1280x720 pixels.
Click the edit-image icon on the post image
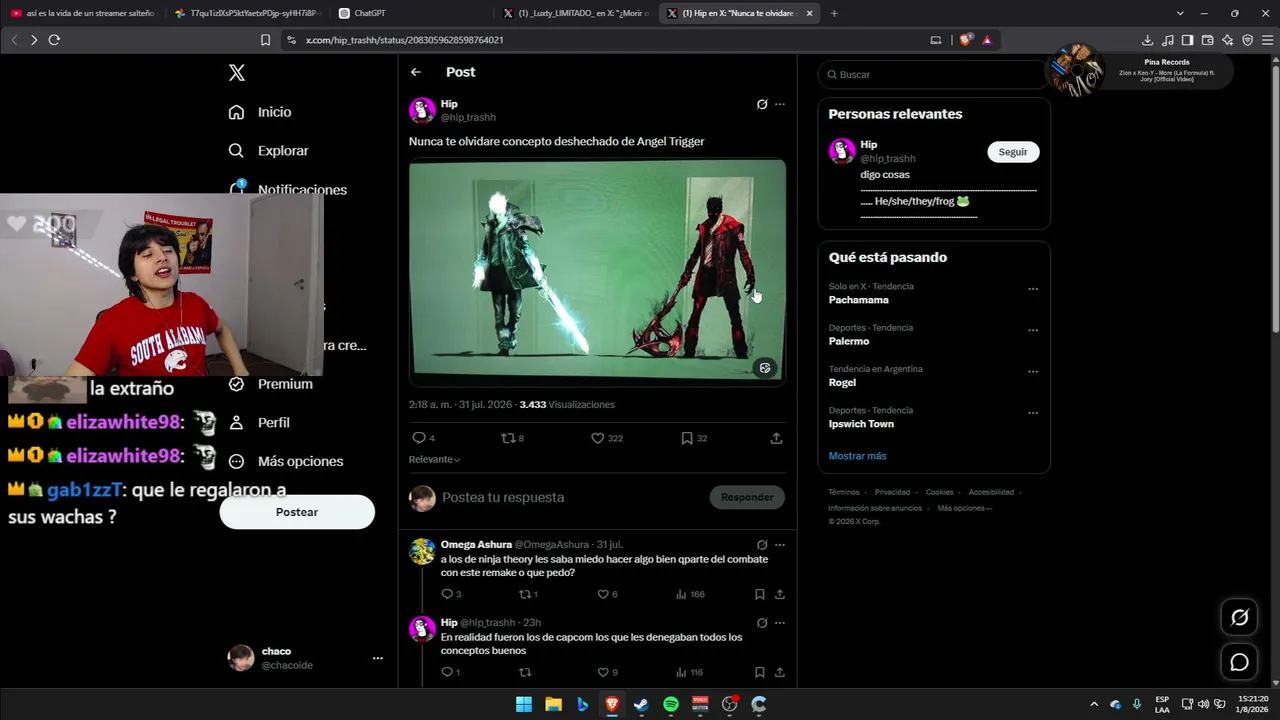click(765, 368)
